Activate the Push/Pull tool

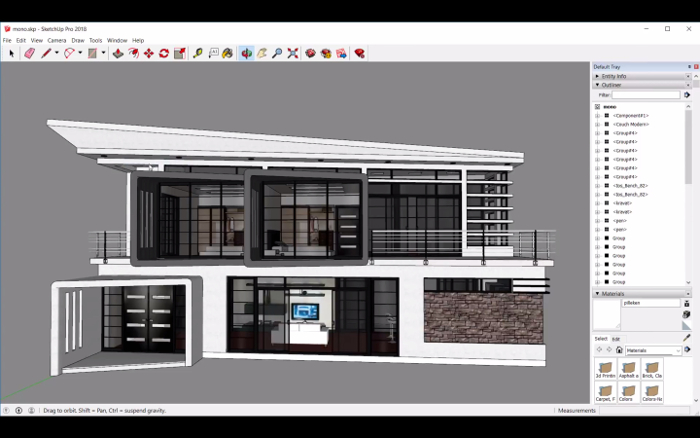tap(118, 53)
